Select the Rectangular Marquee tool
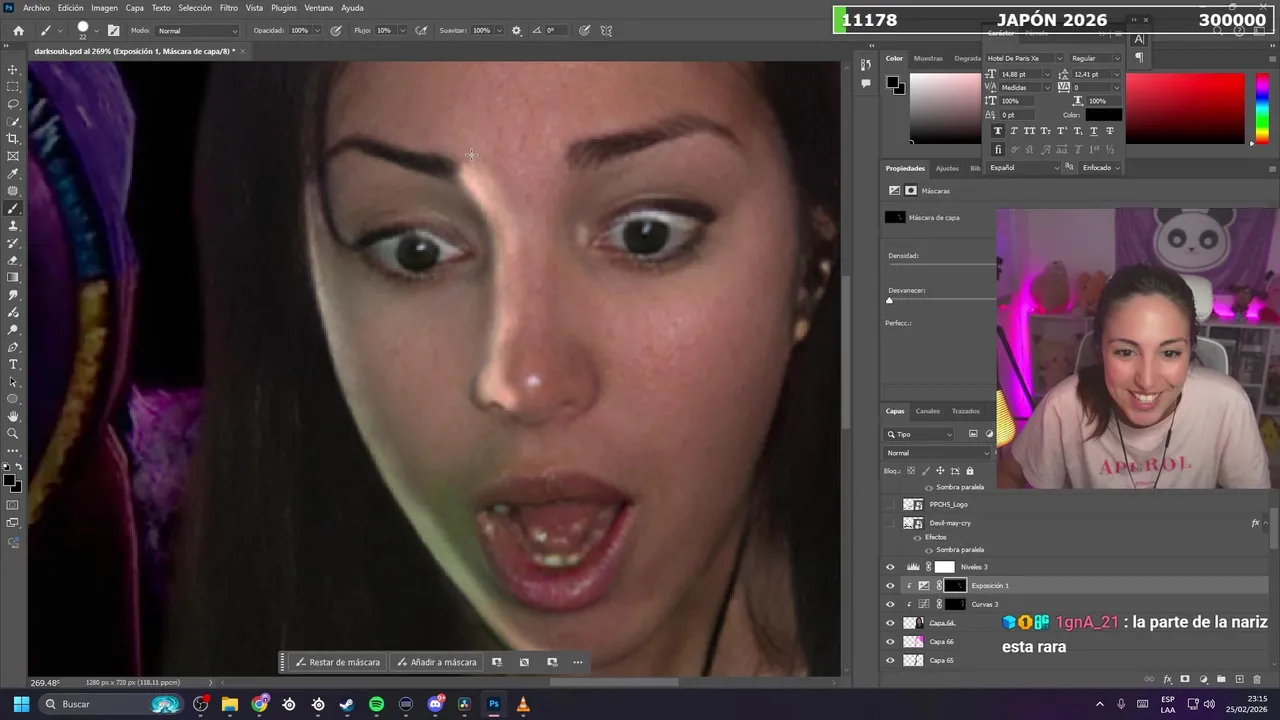This screenshot has width=1280, height=720. pos(13,87)
